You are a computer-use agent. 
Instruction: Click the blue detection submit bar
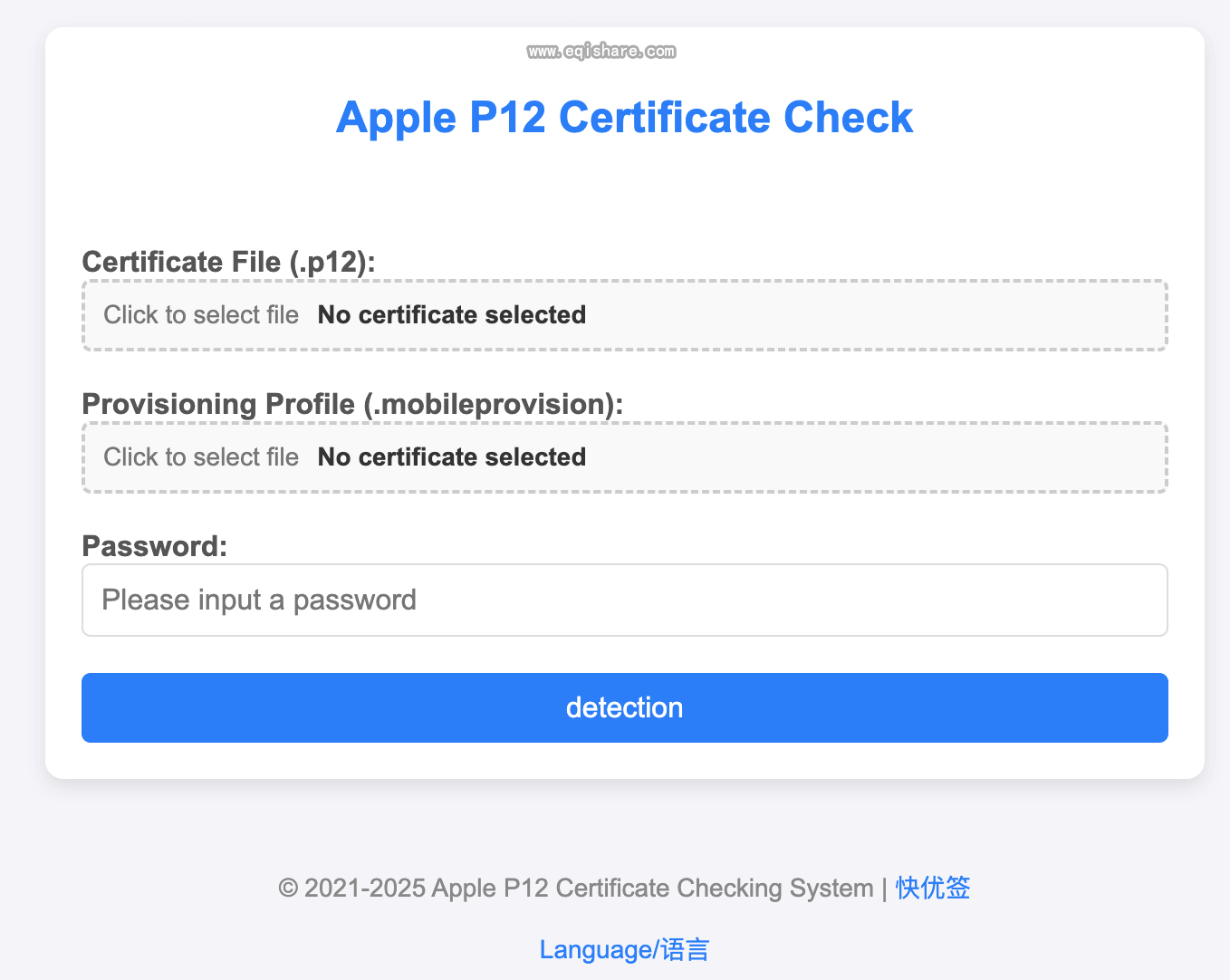coord(625,707)
